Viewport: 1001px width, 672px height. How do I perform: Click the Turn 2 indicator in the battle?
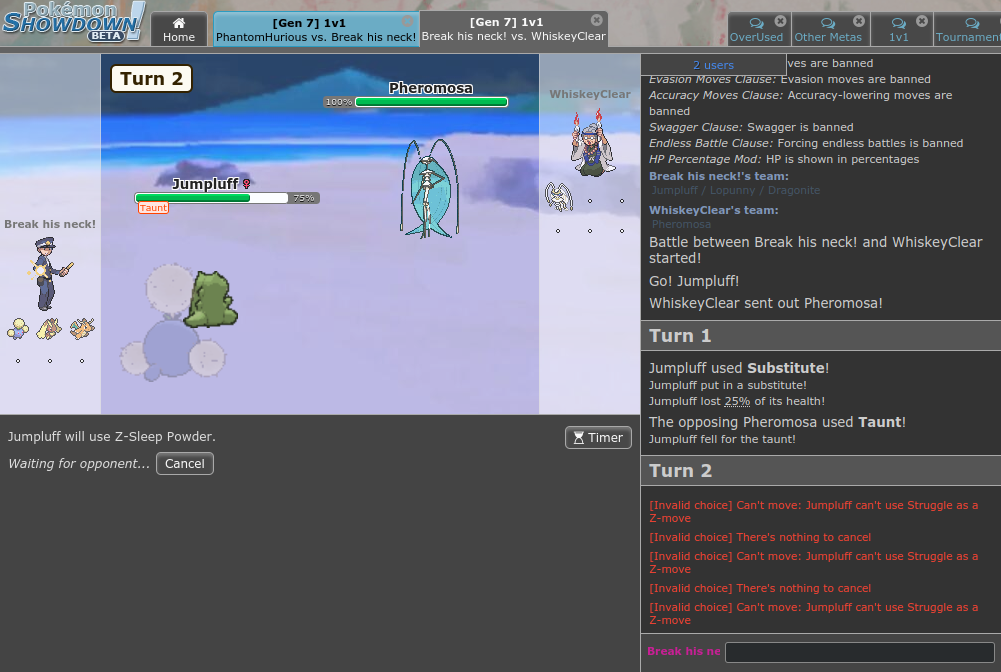[151, 78]
